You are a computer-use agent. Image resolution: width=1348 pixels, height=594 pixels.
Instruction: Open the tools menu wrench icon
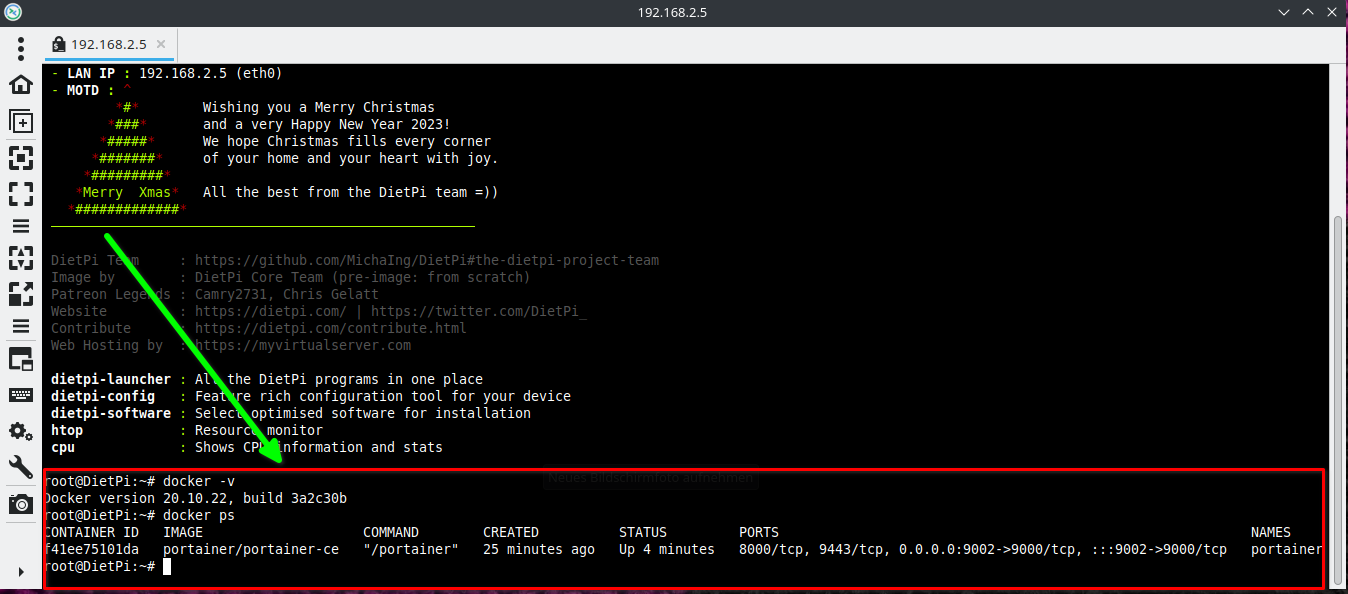[21, 467]
